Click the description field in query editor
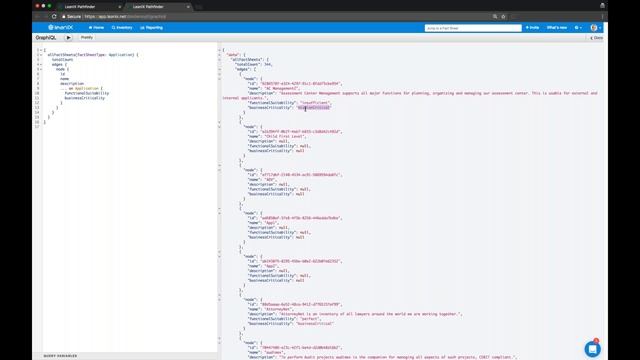The height and width of the screenshot is (360, 640). (x=72, y=84)
